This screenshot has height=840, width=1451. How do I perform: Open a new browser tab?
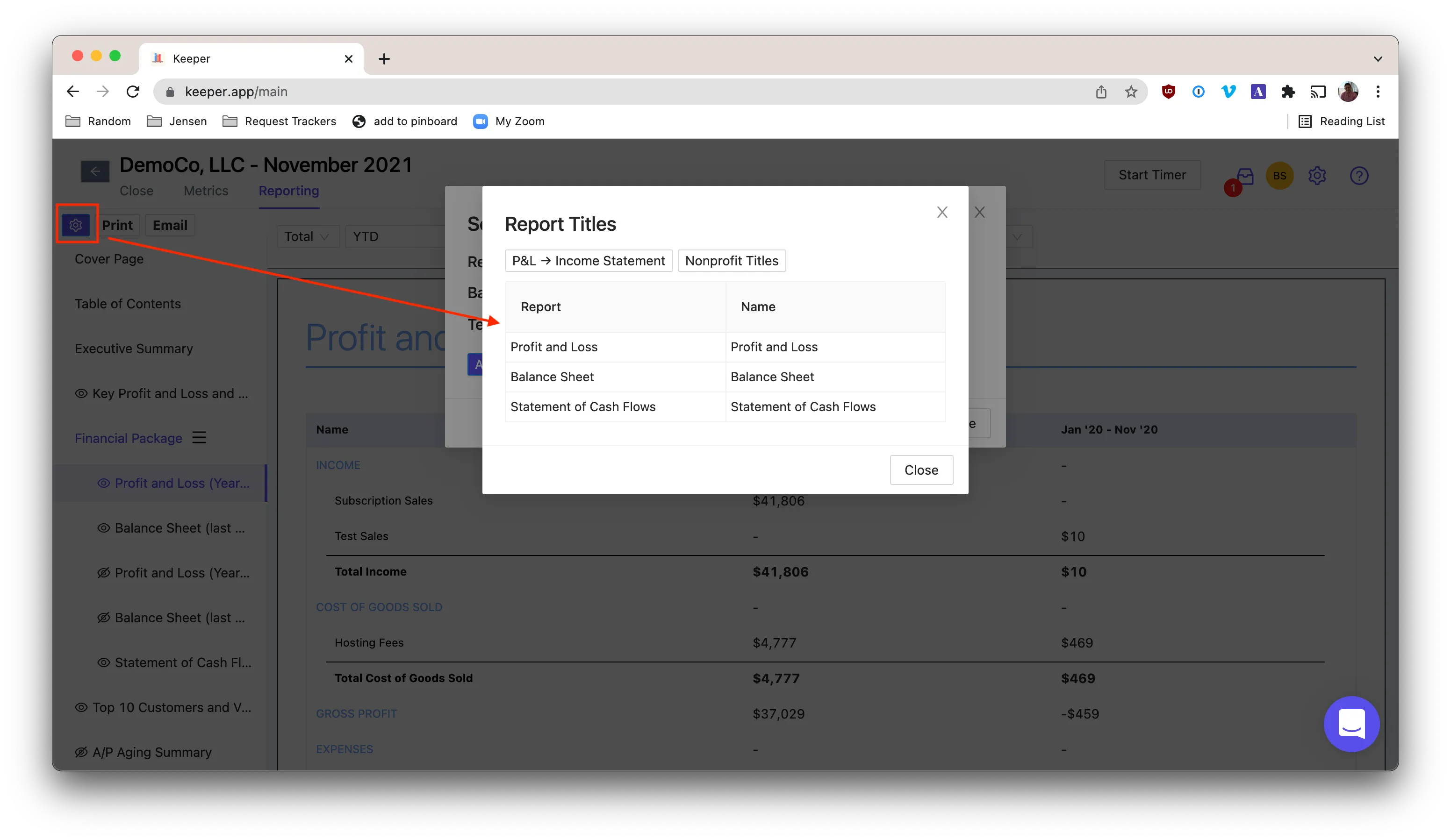tap(384, 59)
